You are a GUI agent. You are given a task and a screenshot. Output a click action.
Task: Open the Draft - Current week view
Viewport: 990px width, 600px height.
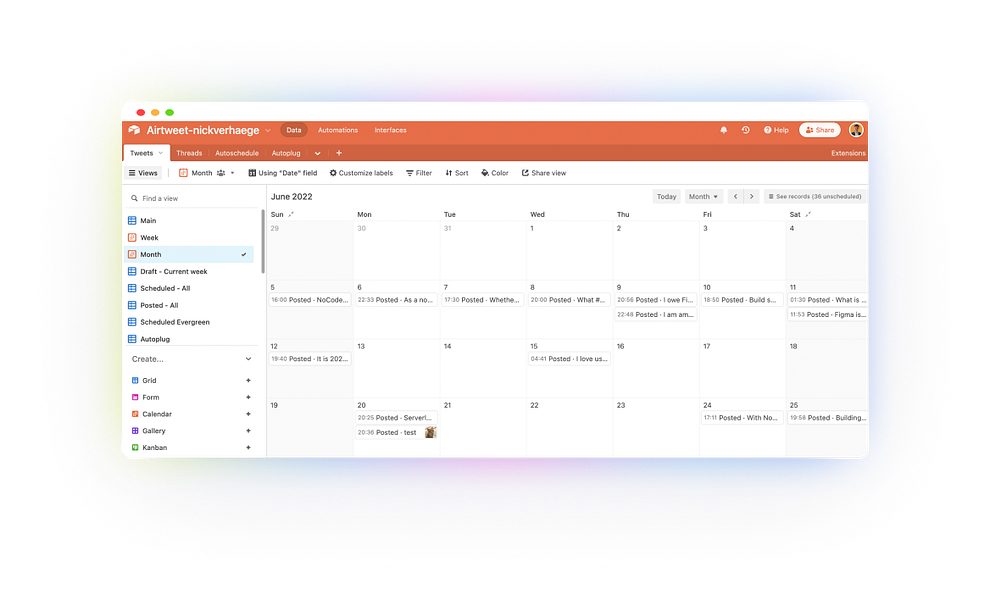click(x=190, y=272)
